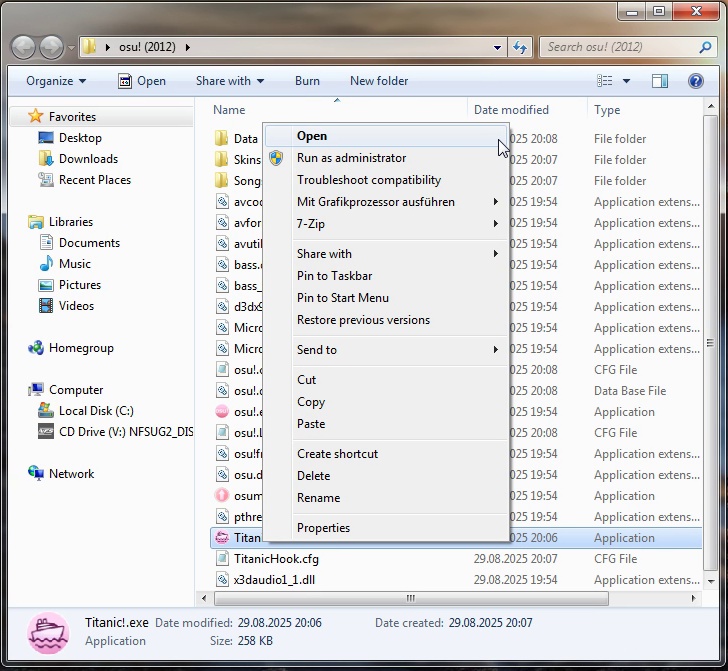Click the change view icon
Screen dimensions: 728x671
pos(604,81)
